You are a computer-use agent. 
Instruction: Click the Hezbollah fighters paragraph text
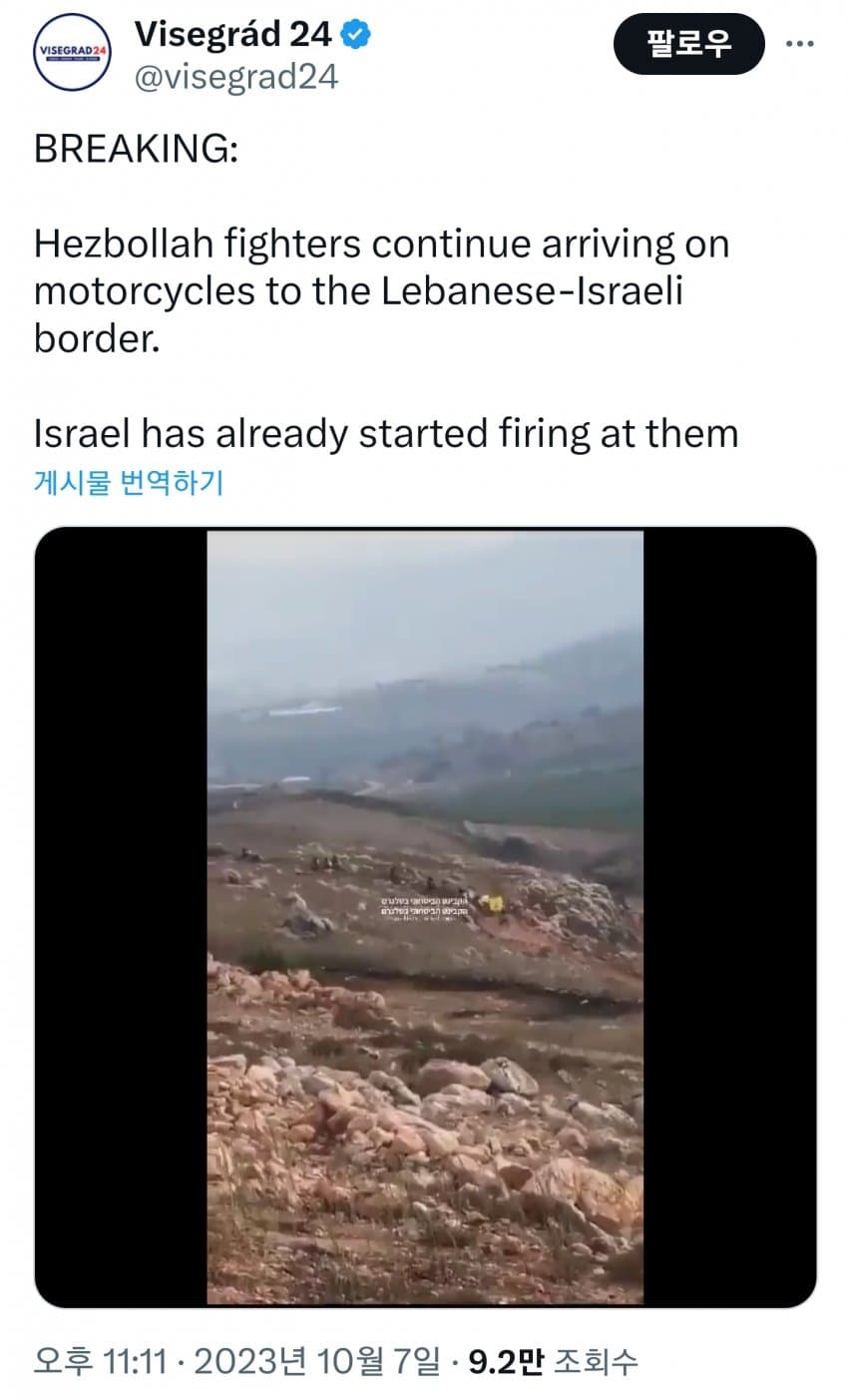point(381,291)
